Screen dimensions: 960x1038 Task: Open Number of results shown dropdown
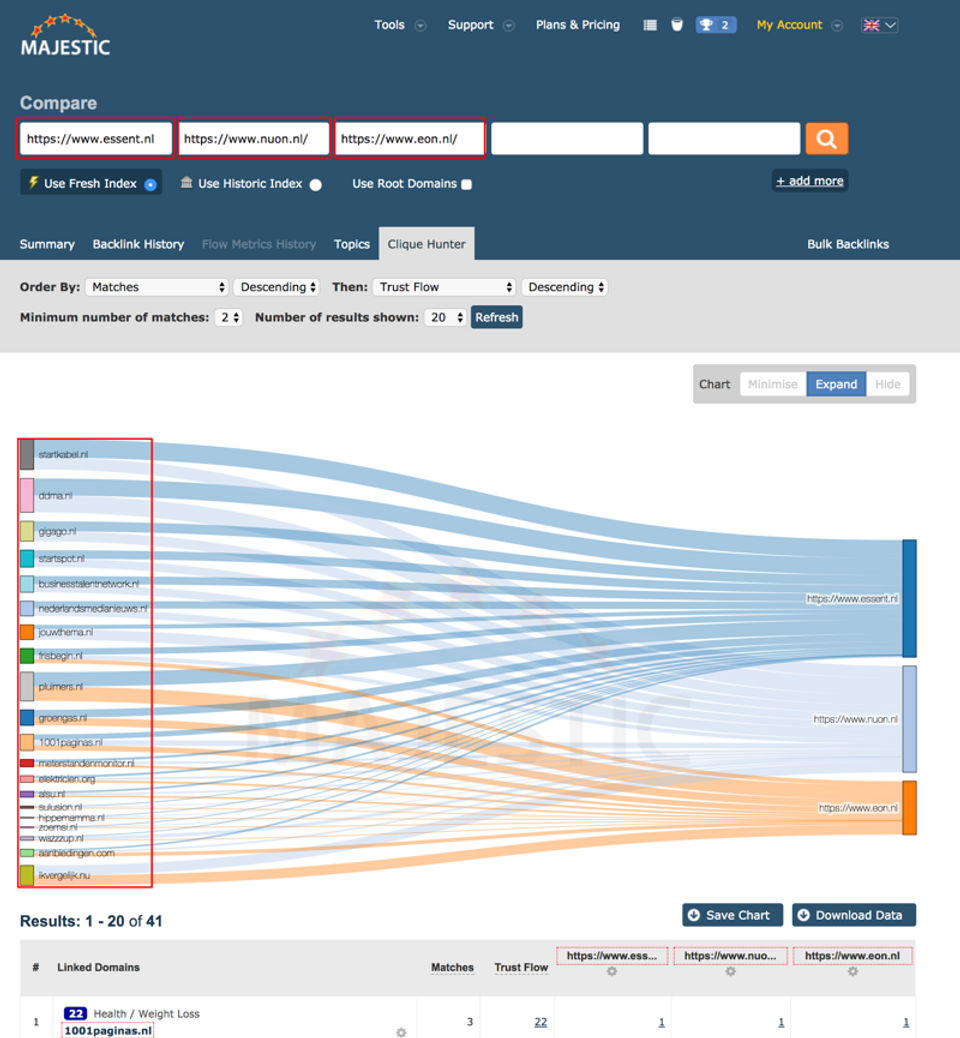[446, 317]
